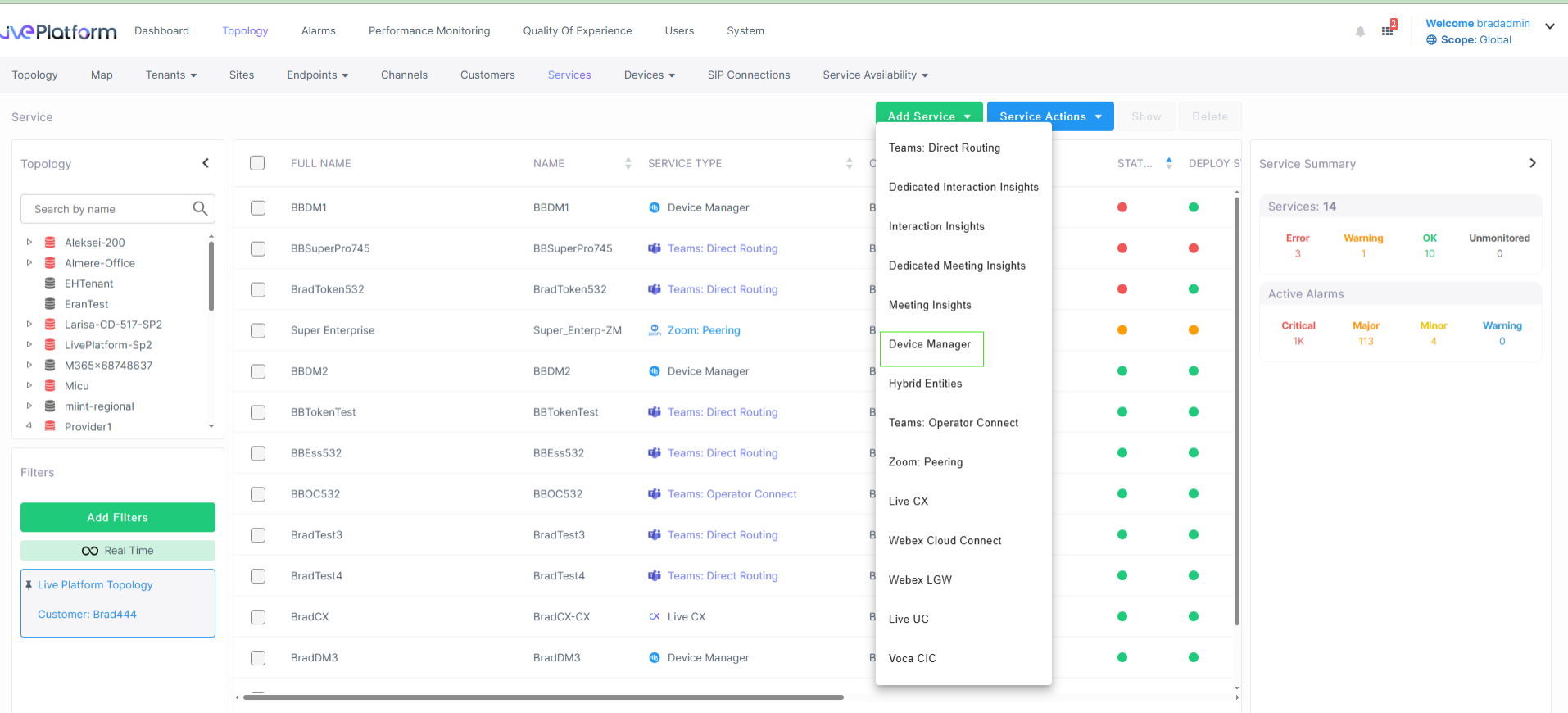Check the BBDM1 row checkbox

pos(258,207)
